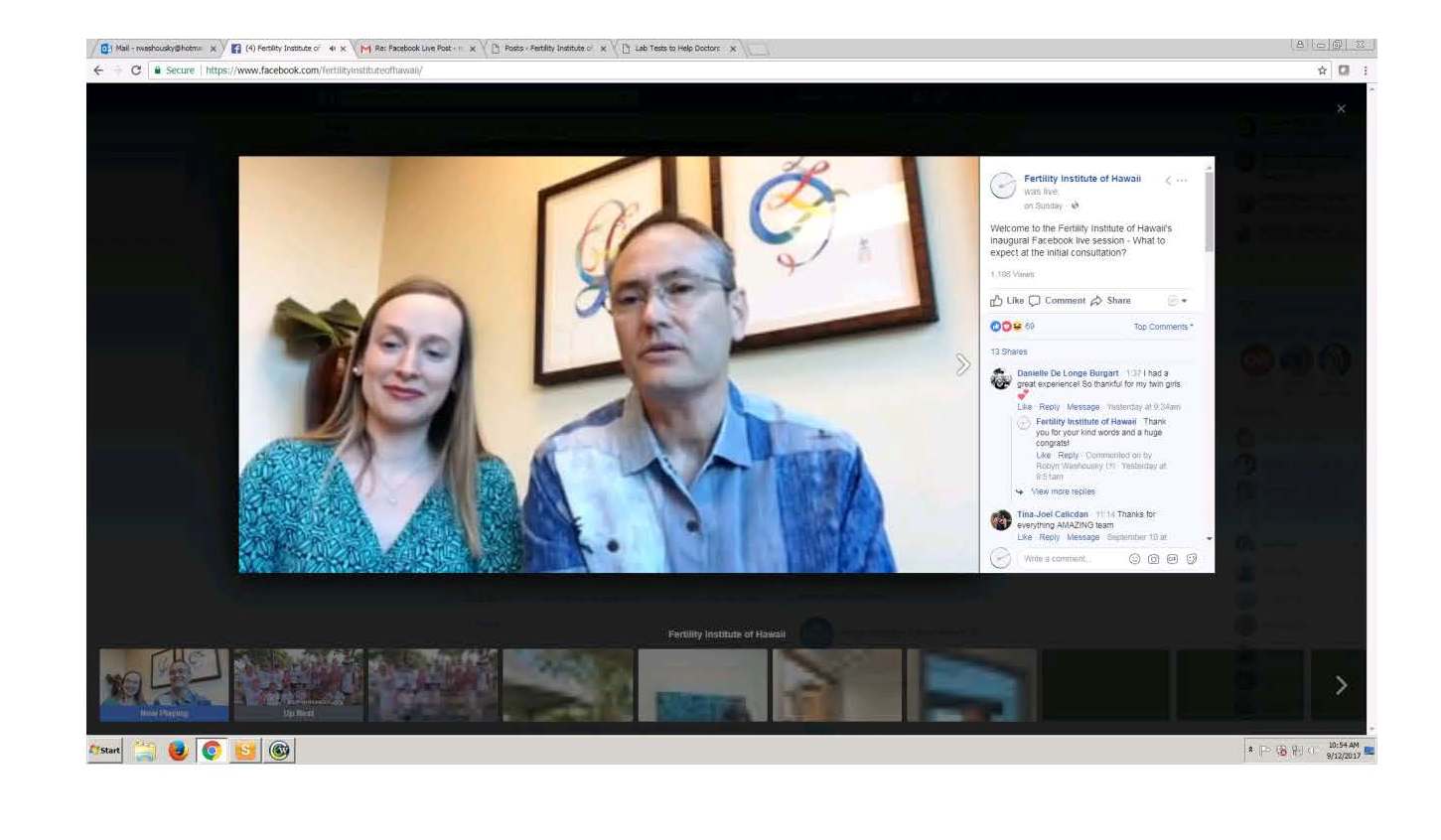Mute the audio on the Facebook tab
The image size is (1441, 840).
coord(332,49)
